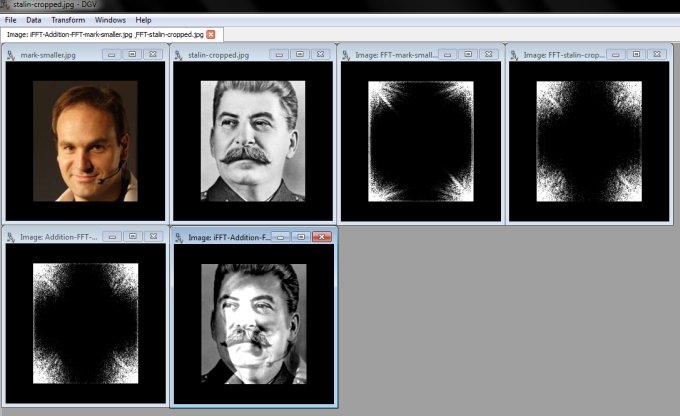The width and height of the screenshot is (680, 416).
Task: Click the grayscale portrait in stalin-cropped.jpg
Action: 253,141
